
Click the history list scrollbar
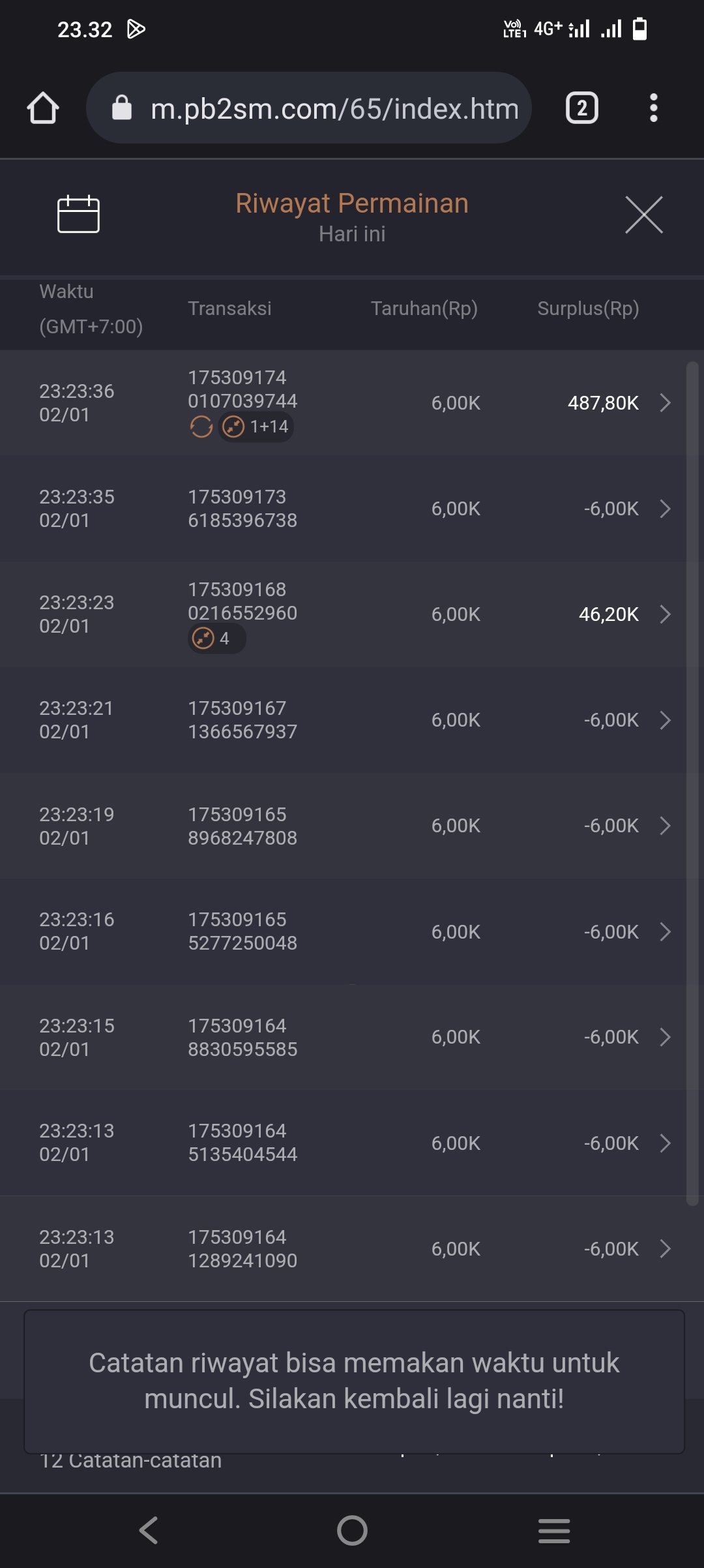coord(692,783)
